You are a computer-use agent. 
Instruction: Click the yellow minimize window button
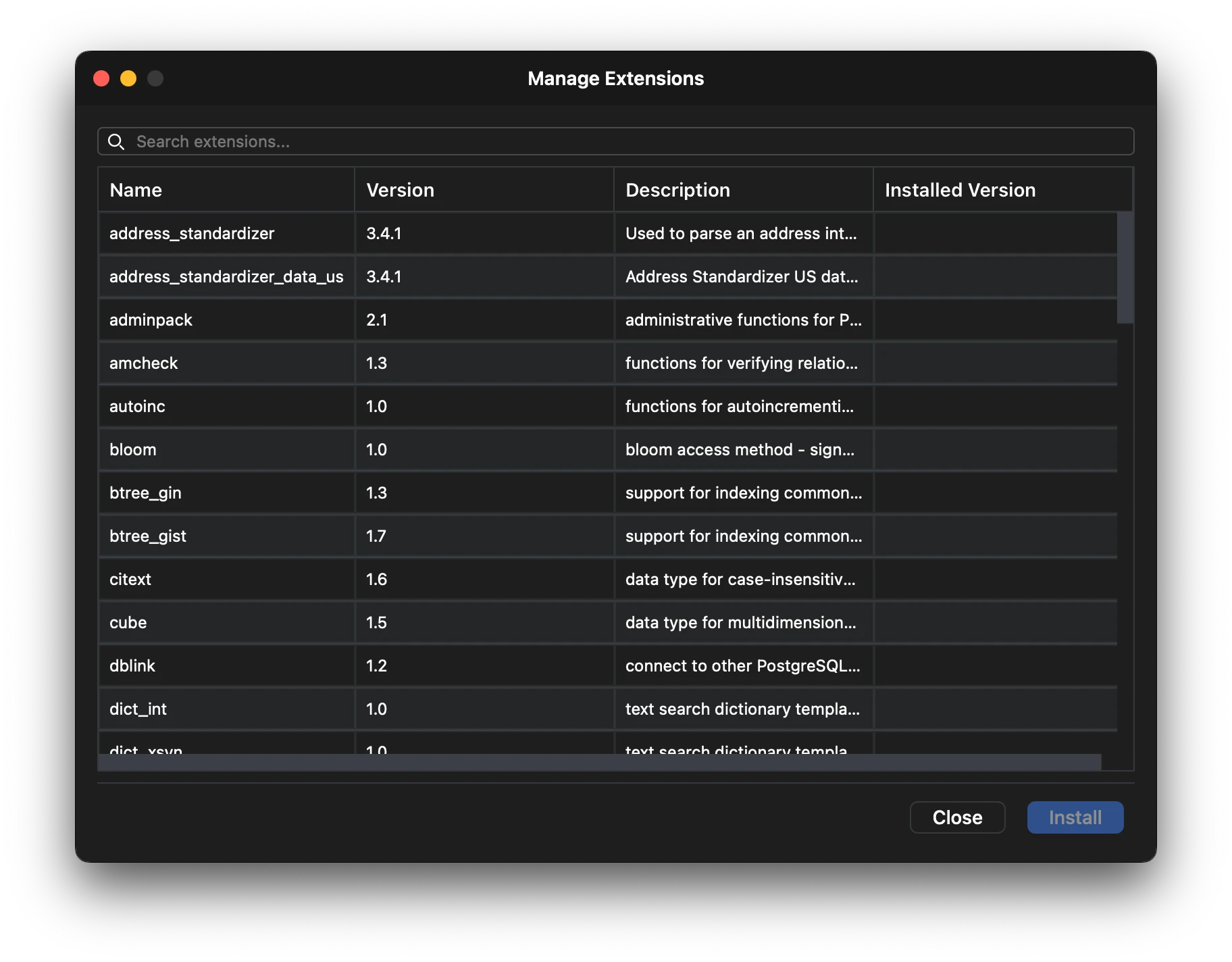[128, 79]
